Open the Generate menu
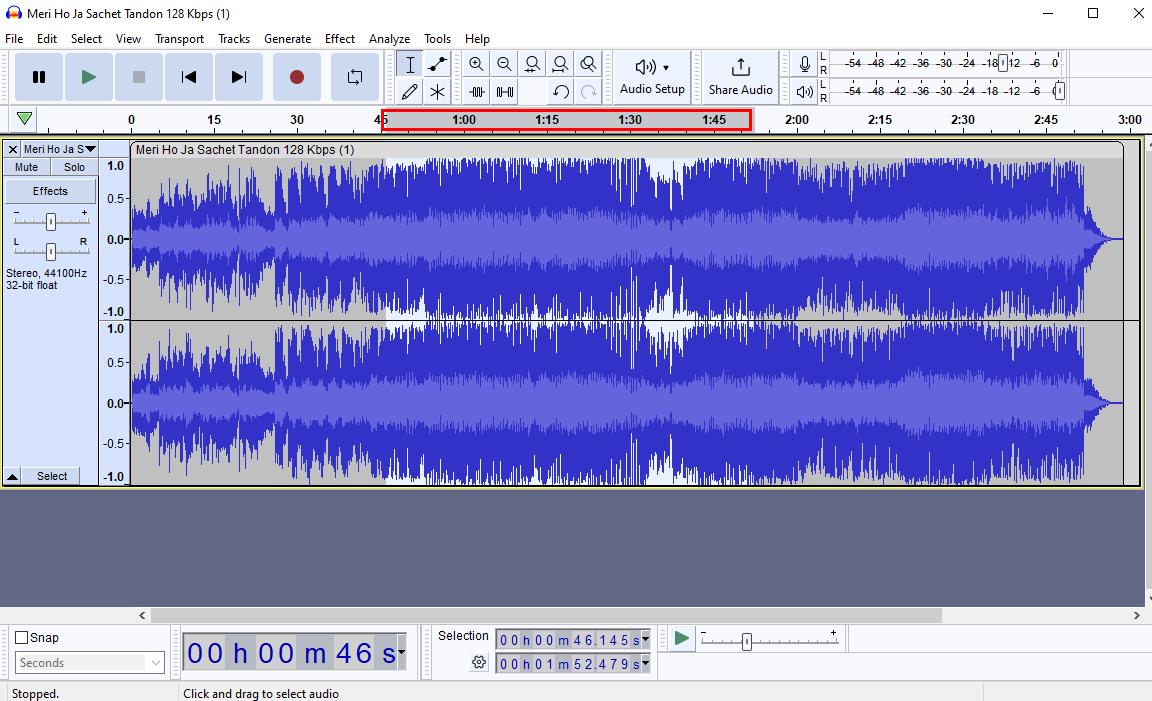 pyautogui.click(x=288, y=39)
